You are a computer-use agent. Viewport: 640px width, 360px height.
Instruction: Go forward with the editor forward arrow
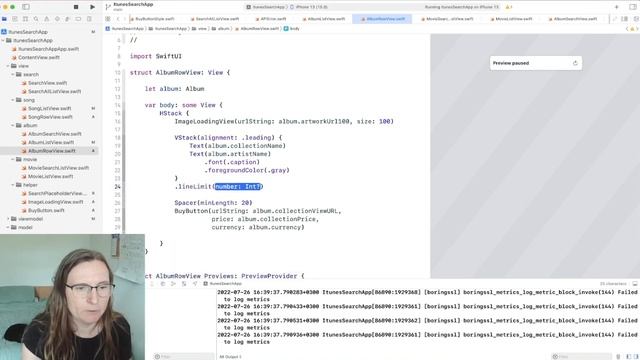coord(124,19)
